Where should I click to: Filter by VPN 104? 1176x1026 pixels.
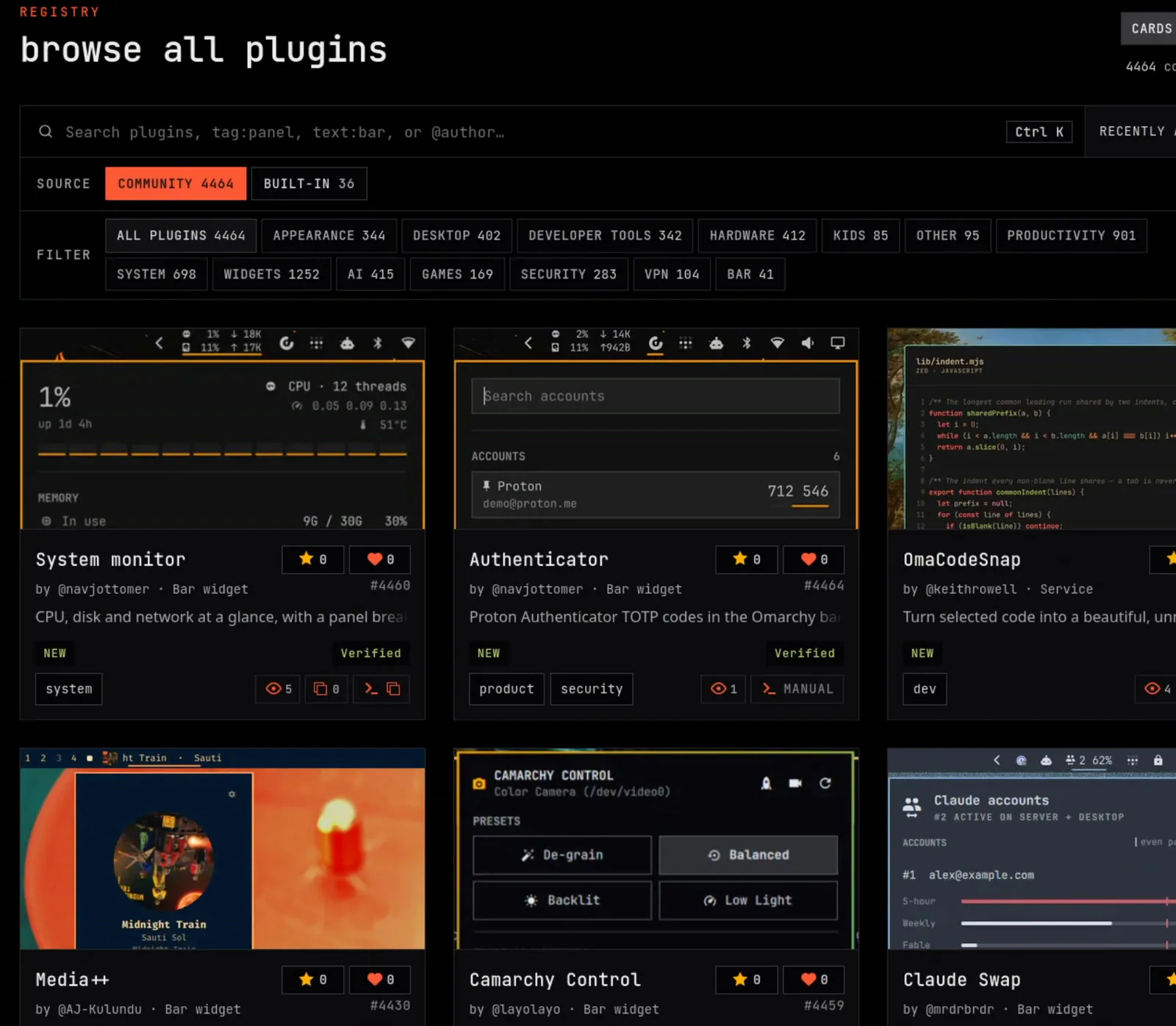[x=672, y=274]
